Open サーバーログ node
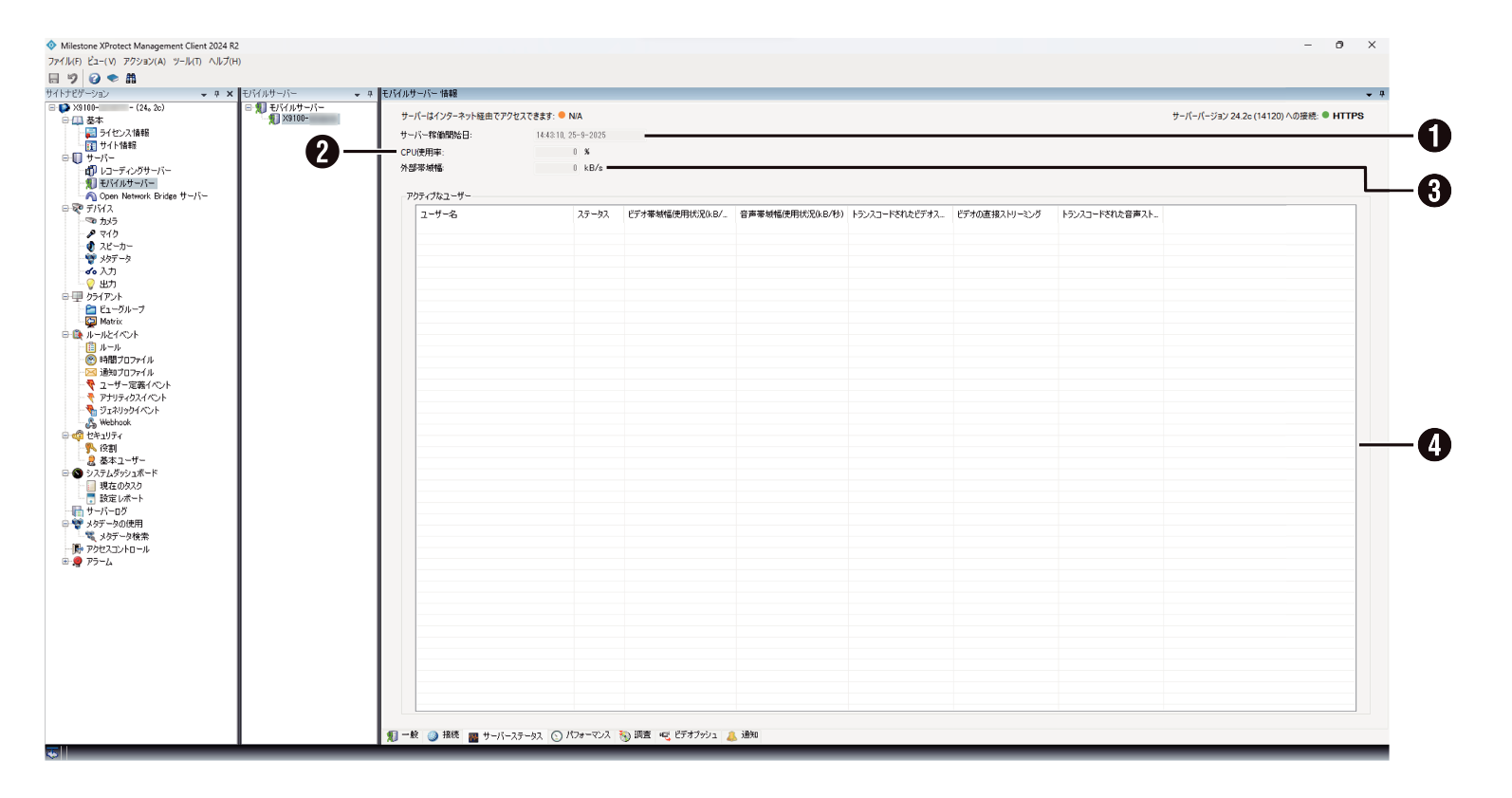1512x798 pixels. pos(106,511)
